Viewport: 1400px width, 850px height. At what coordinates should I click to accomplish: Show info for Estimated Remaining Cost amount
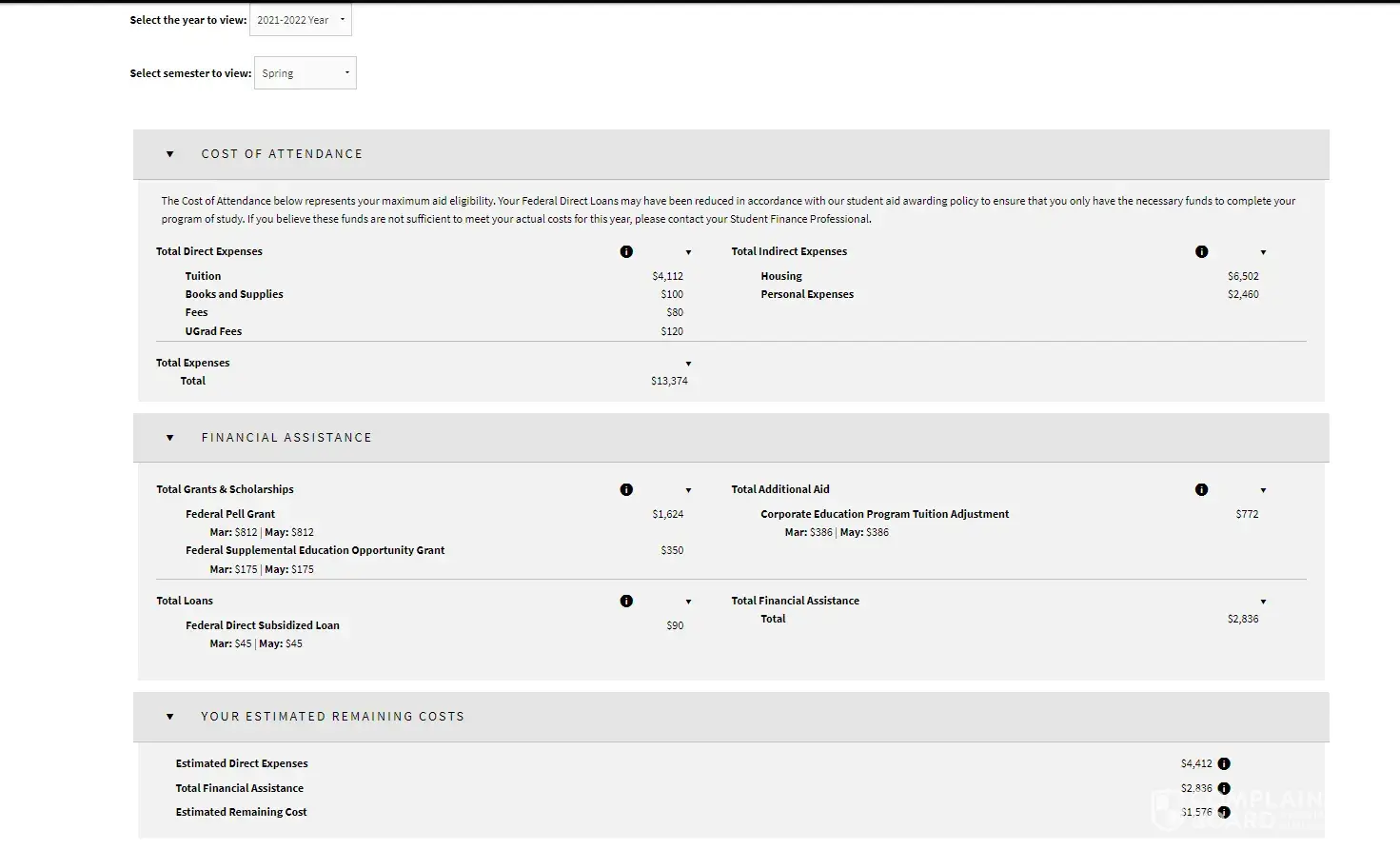click(x=1224, y=812)
